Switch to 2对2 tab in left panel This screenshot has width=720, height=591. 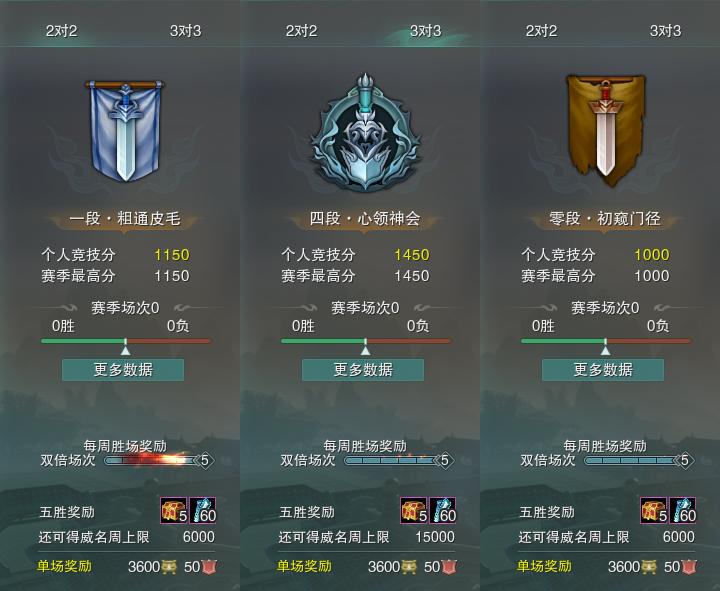62,31
